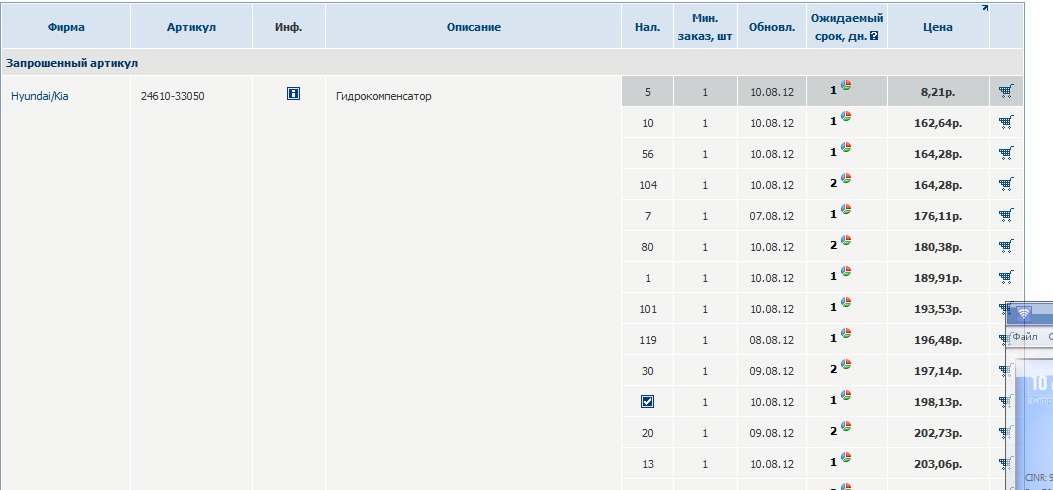Expand table using arrow in header corner
Viewport: 1053px width, 490px height.
984,9
